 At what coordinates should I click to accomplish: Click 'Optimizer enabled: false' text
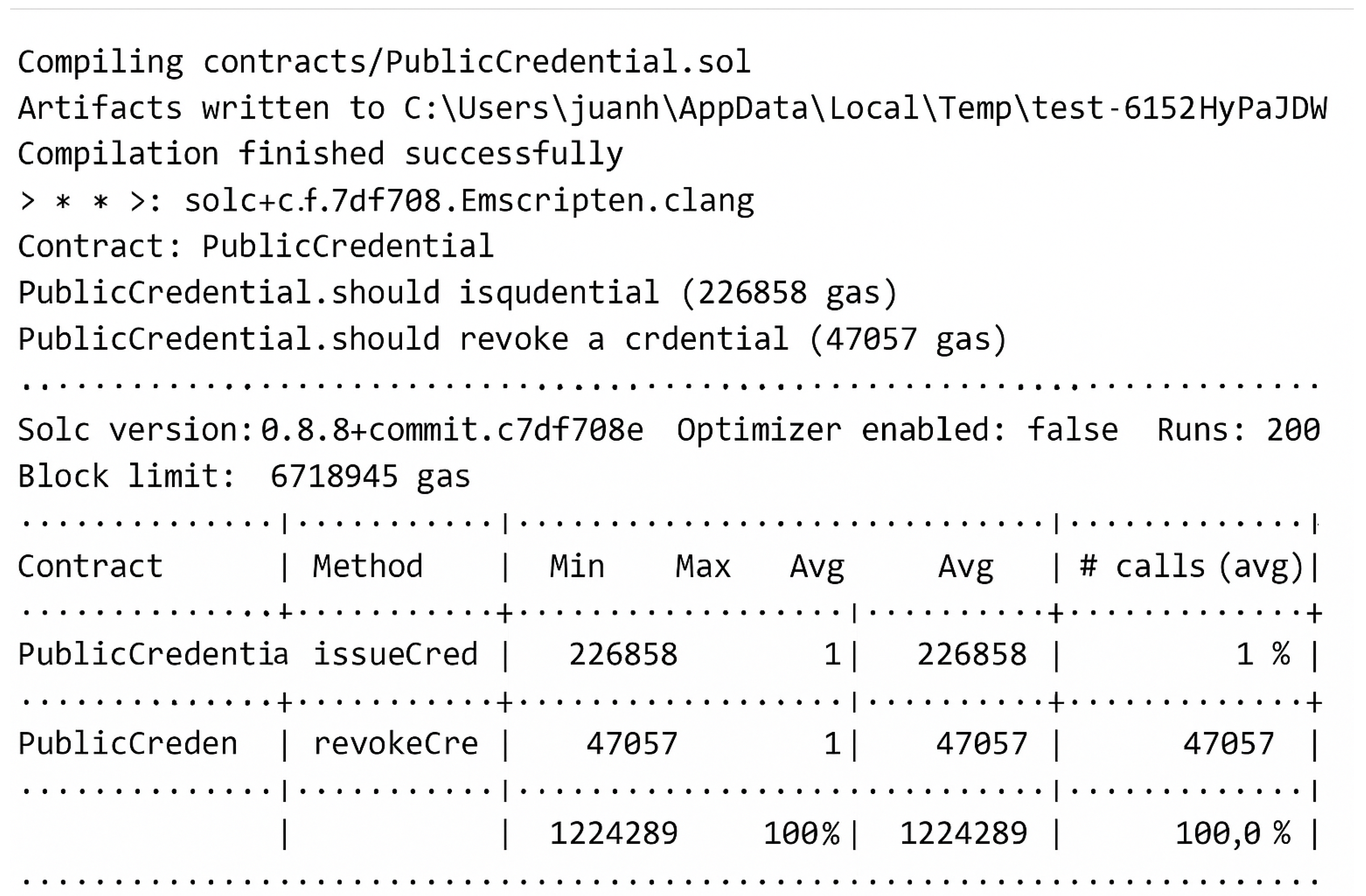point(898,431)
